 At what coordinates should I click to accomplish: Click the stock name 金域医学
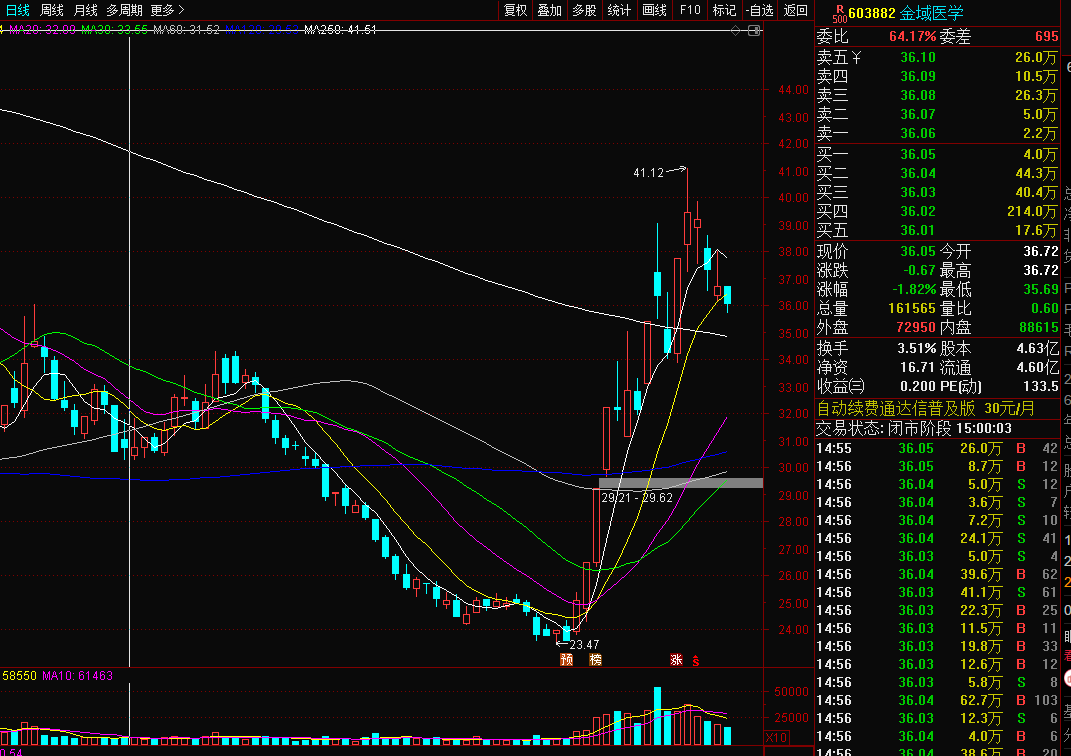coord(932,13)
